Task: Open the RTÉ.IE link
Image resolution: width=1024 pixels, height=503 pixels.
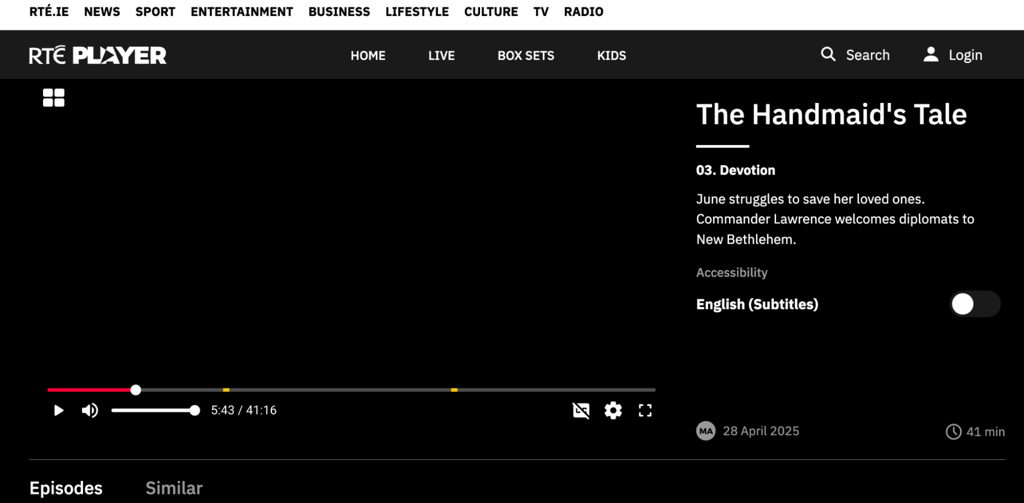Action: [49, 12]
